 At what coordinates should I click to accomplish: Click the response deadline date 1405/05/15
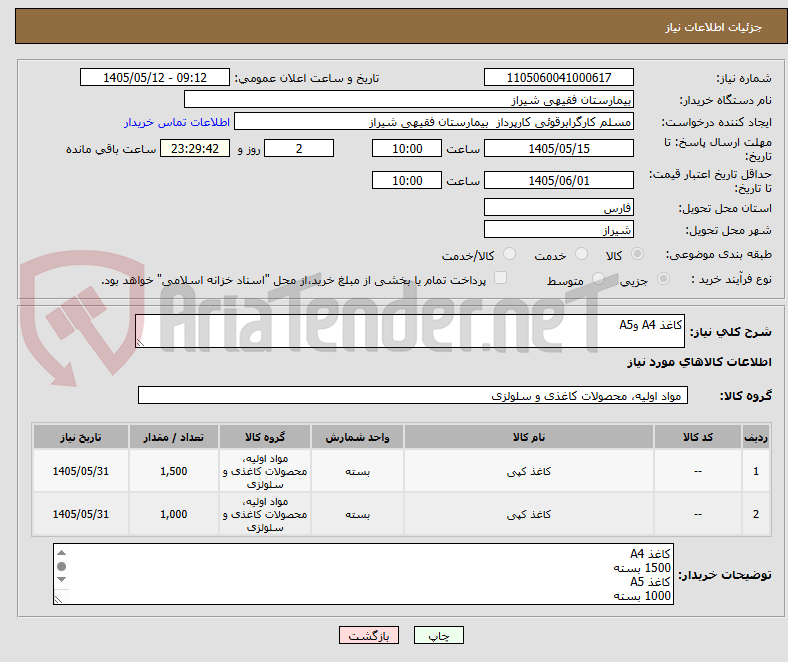(559, 148)
